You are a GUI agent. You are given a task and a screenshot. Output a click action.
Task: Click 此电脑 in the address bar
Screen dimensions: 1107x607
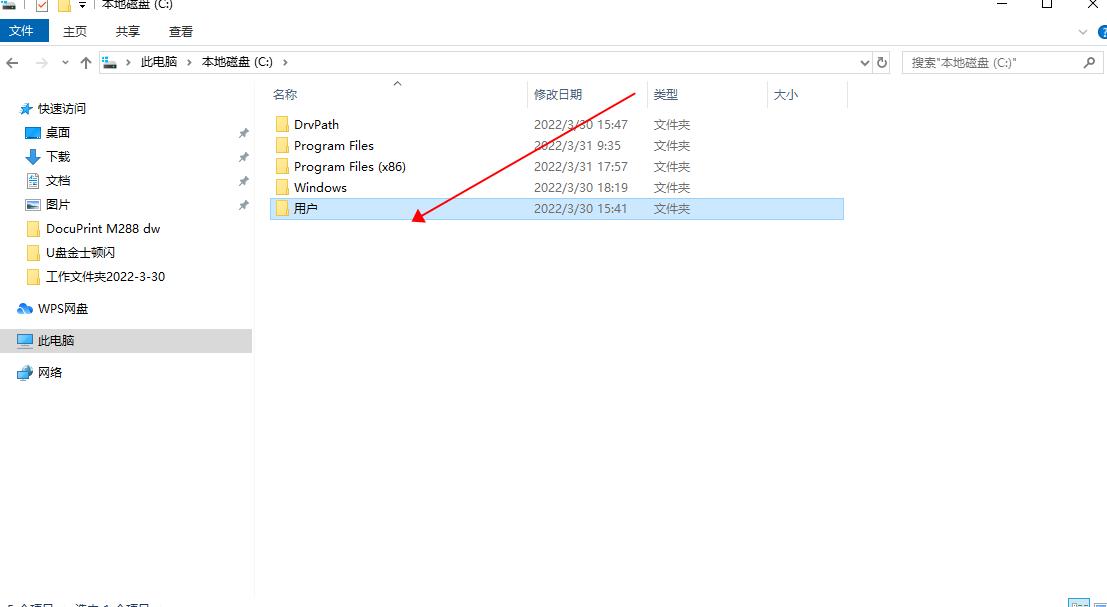coord(159,62)
